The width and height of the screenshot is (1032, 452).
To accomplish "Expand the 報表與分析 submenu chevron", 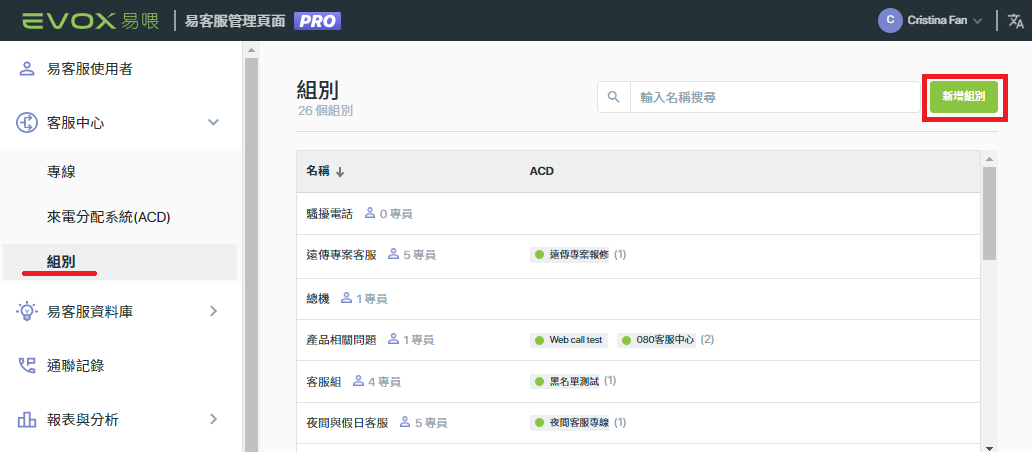I will tap(213, 418).
